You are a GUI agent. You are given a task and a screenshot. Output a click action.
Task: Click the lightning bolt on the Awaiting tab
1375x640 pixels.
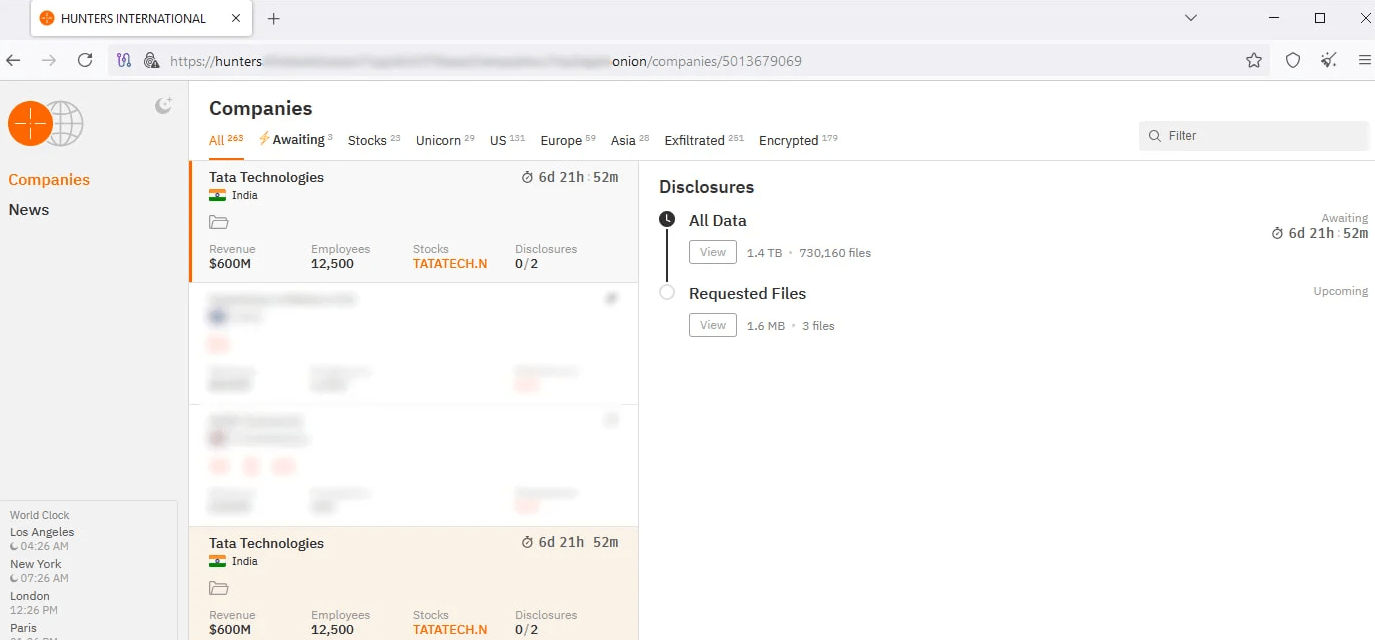(x=265, y=139)
